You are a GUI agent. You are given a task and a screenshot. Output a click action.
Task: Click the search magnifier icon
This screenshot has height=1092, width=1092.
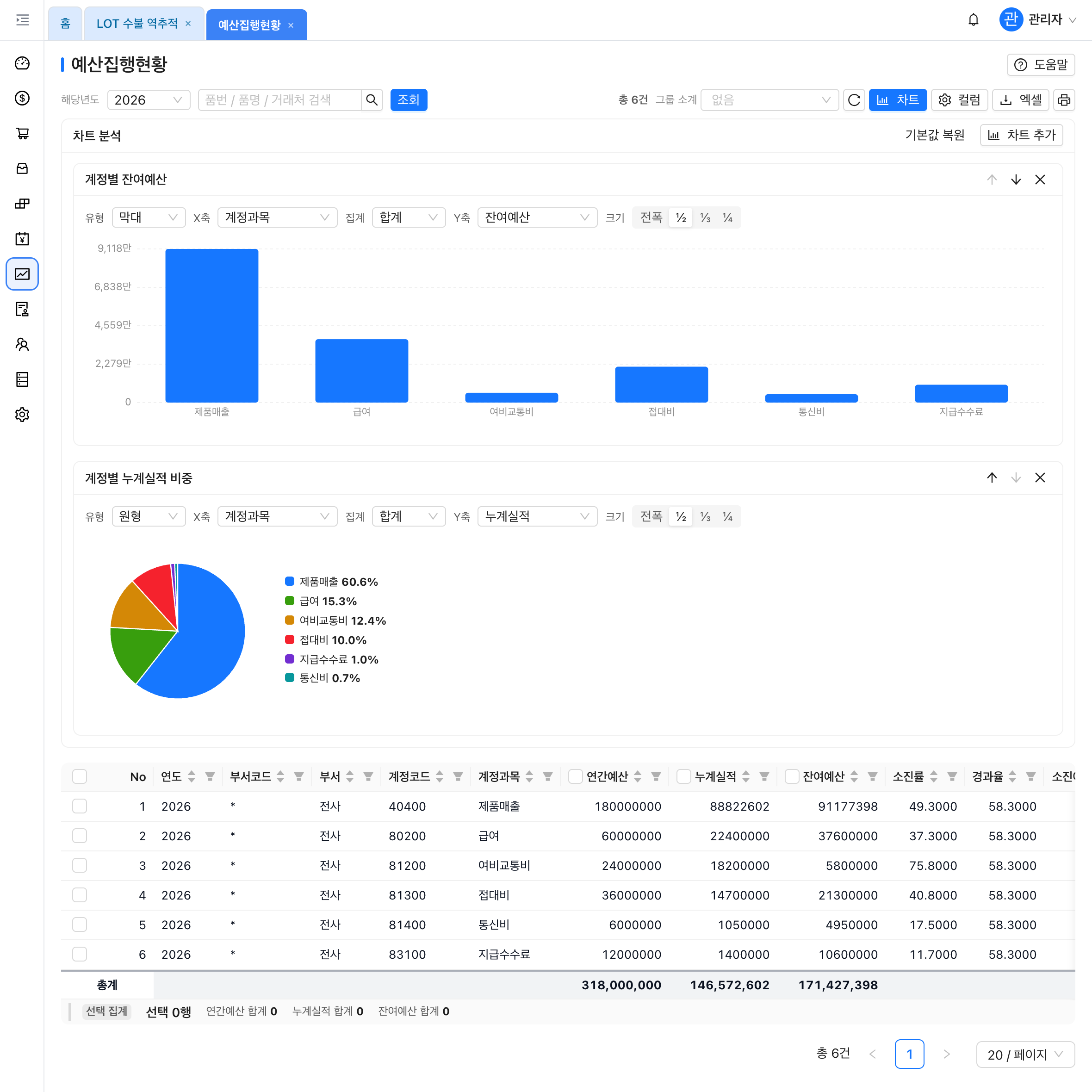click(372, 100)
